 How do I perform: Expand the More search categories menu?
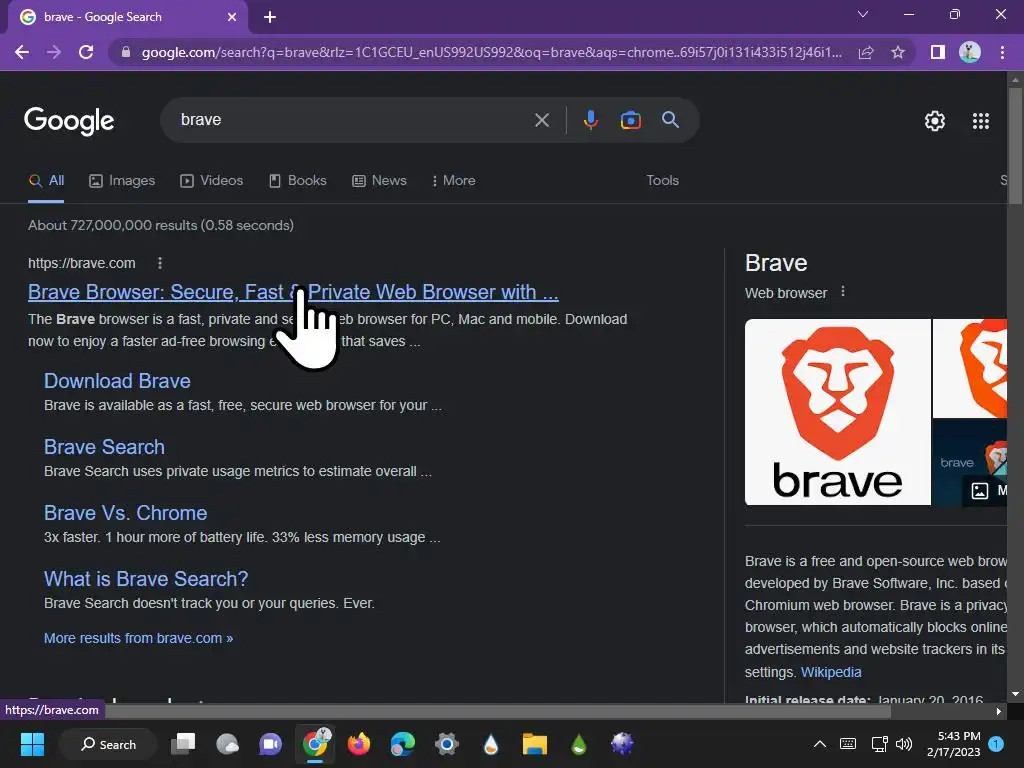(453, 181)
